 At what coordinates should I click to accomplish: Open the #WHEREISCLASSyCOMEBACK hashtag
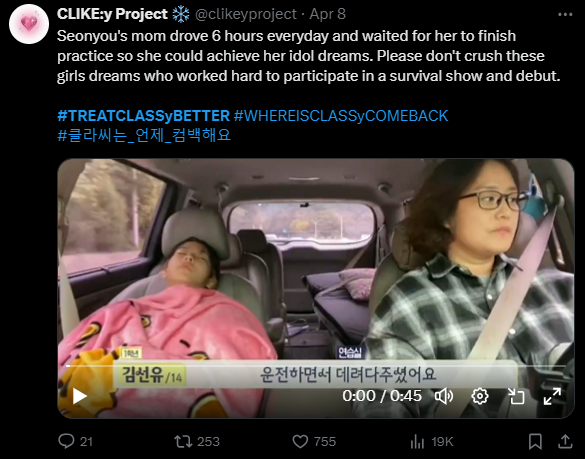pos(341,116)
